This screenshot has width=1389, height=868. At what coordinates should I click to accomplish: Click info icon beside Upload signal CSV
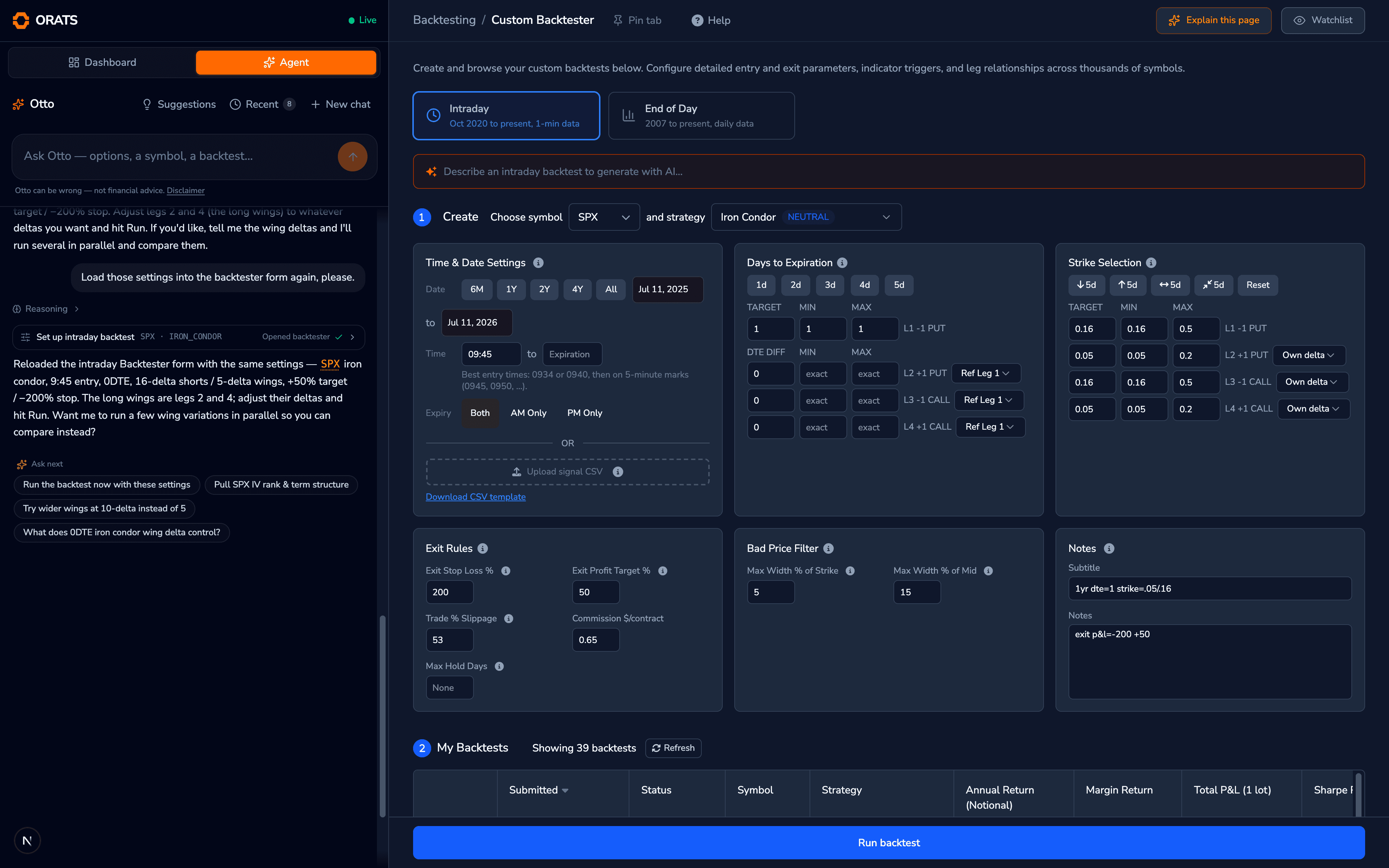click(x=617, y=471)
